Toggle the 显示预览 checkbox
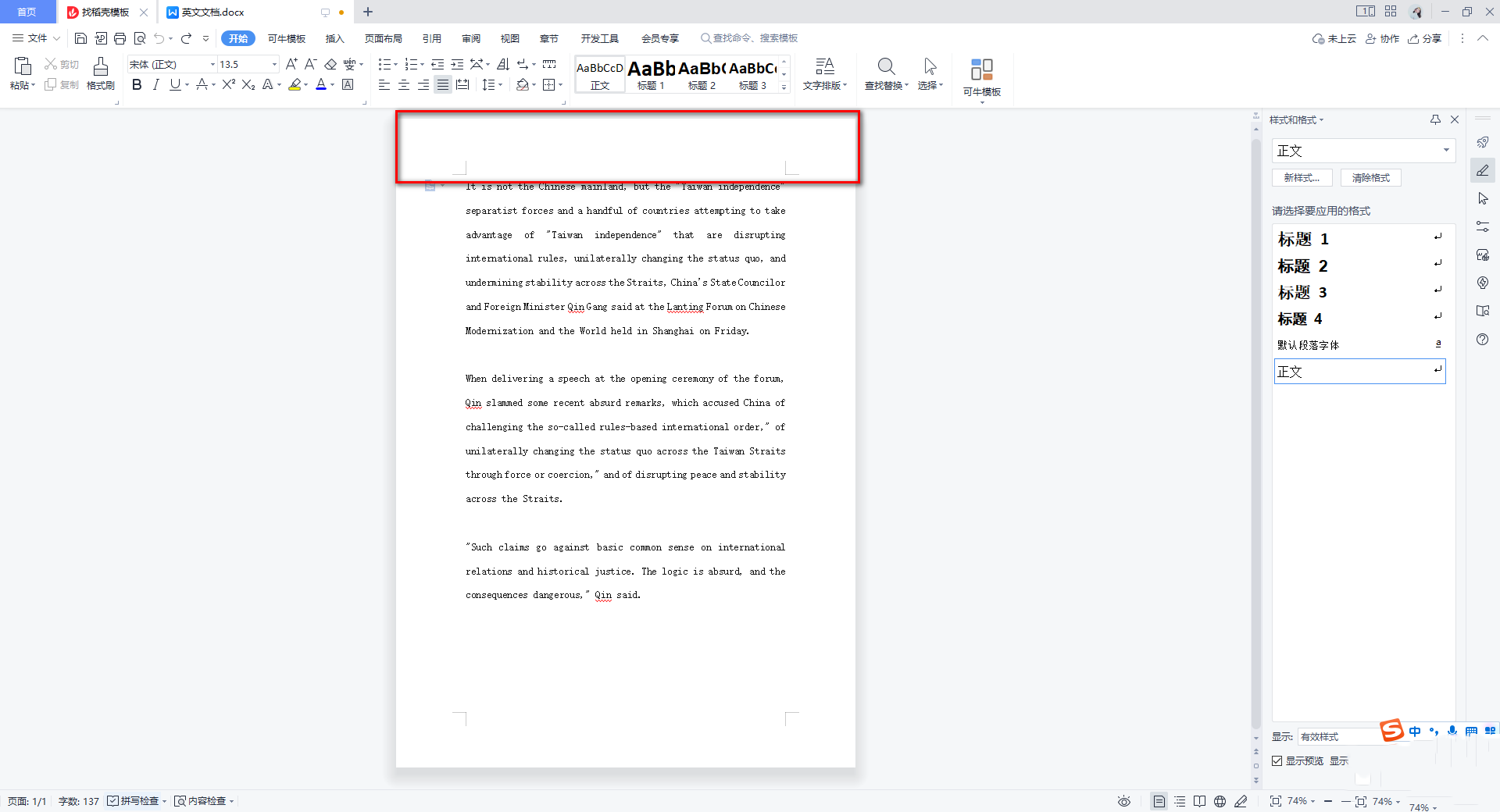 tap(1277, 760)
